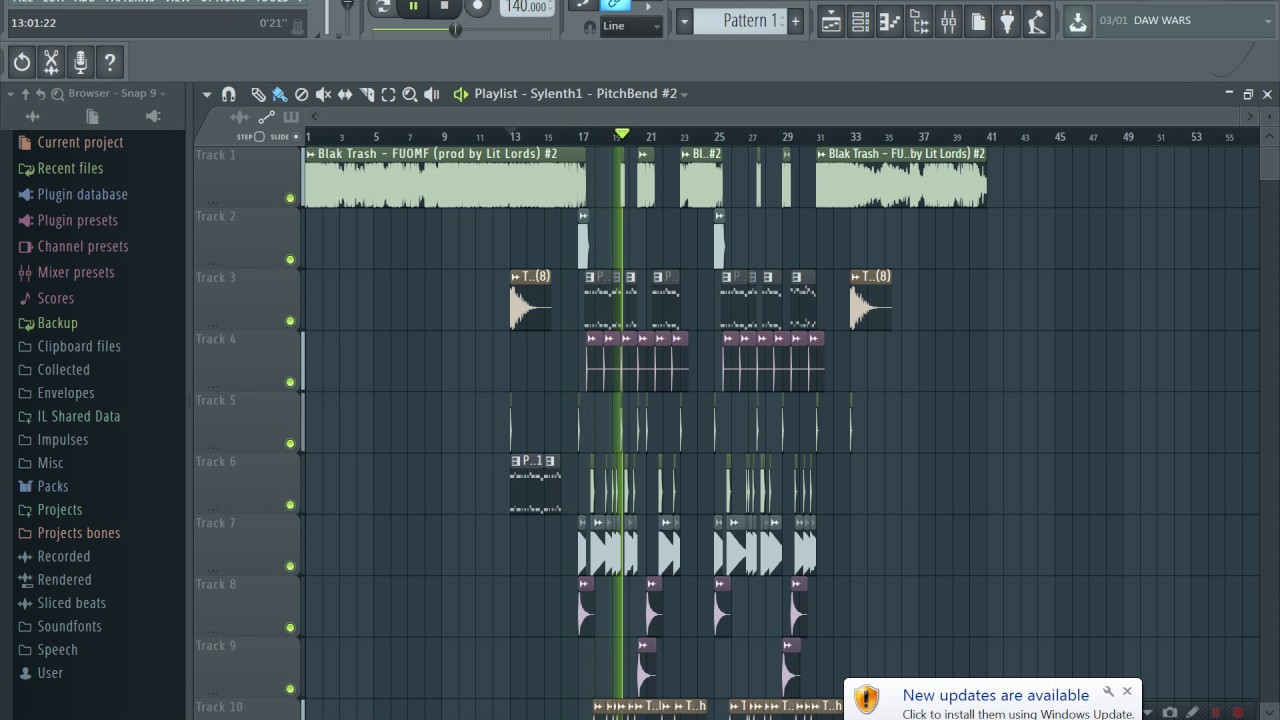Image resolution: width=1280 pixels, height=720 pixels.
Task: Click the 140.000 tempo field
Action: [527, 7]
